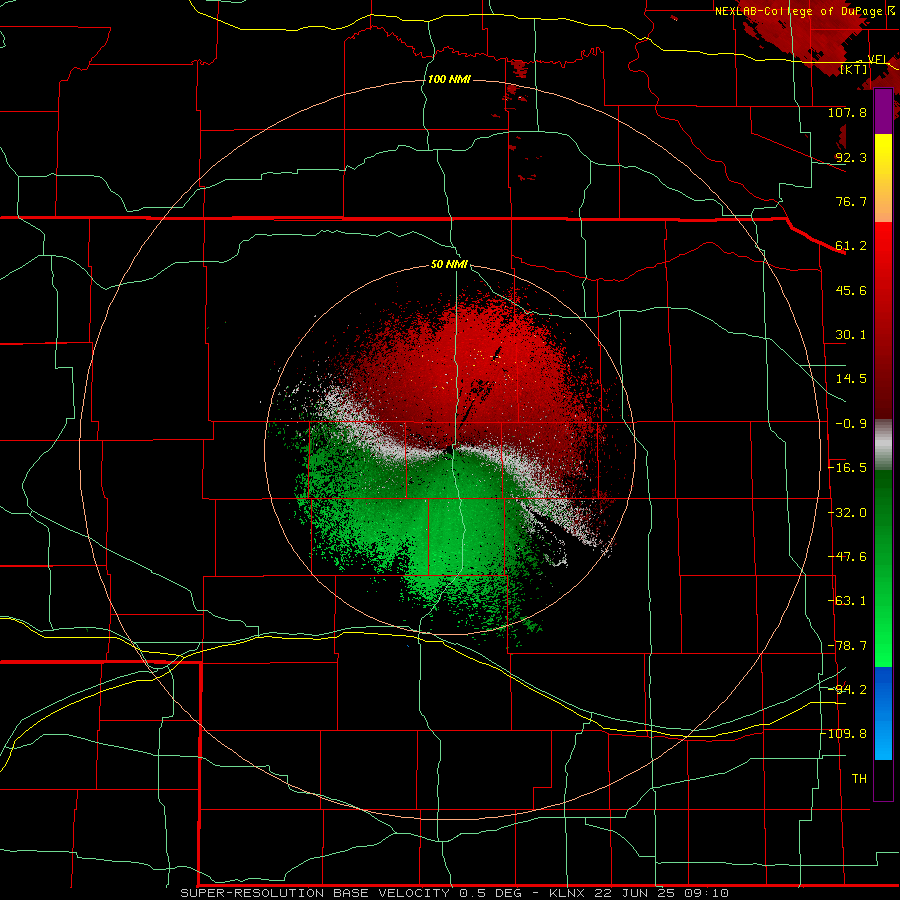Click the purple segment of velocity color bar
Screen dimensions: 900x900
pyautogui.click(x=883, y=111)
